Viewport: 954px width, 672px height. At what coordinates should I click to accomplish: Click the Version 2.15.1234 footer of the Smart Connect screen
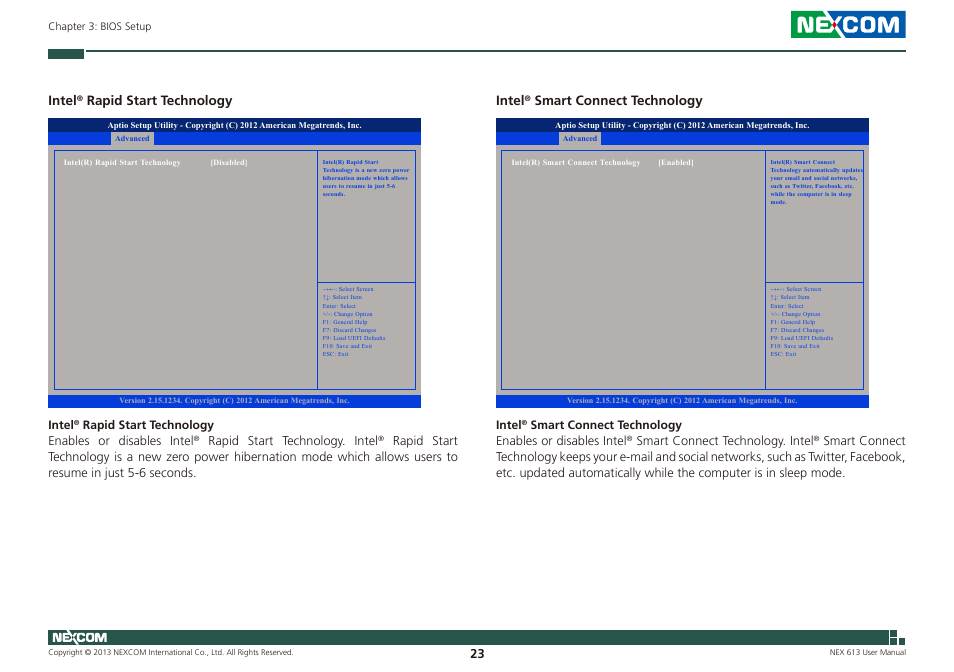pos(682,400)
